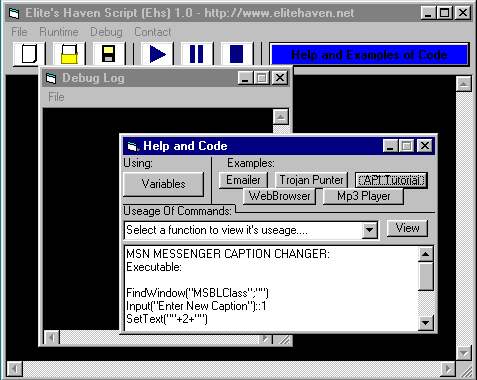Open the Runtime menu

tap(59, 32)
